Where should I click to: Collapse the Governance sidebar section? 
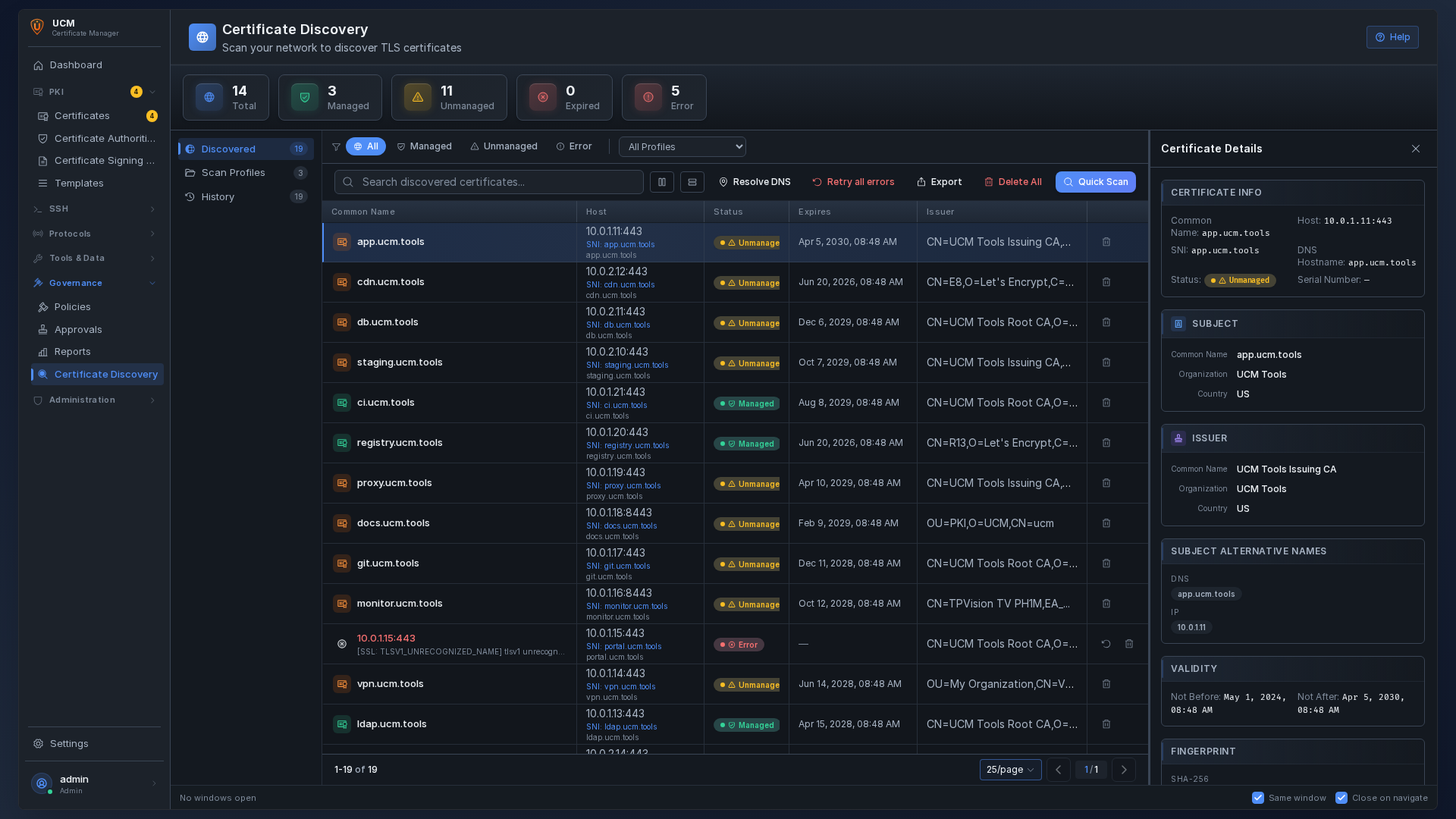point(152,283)
